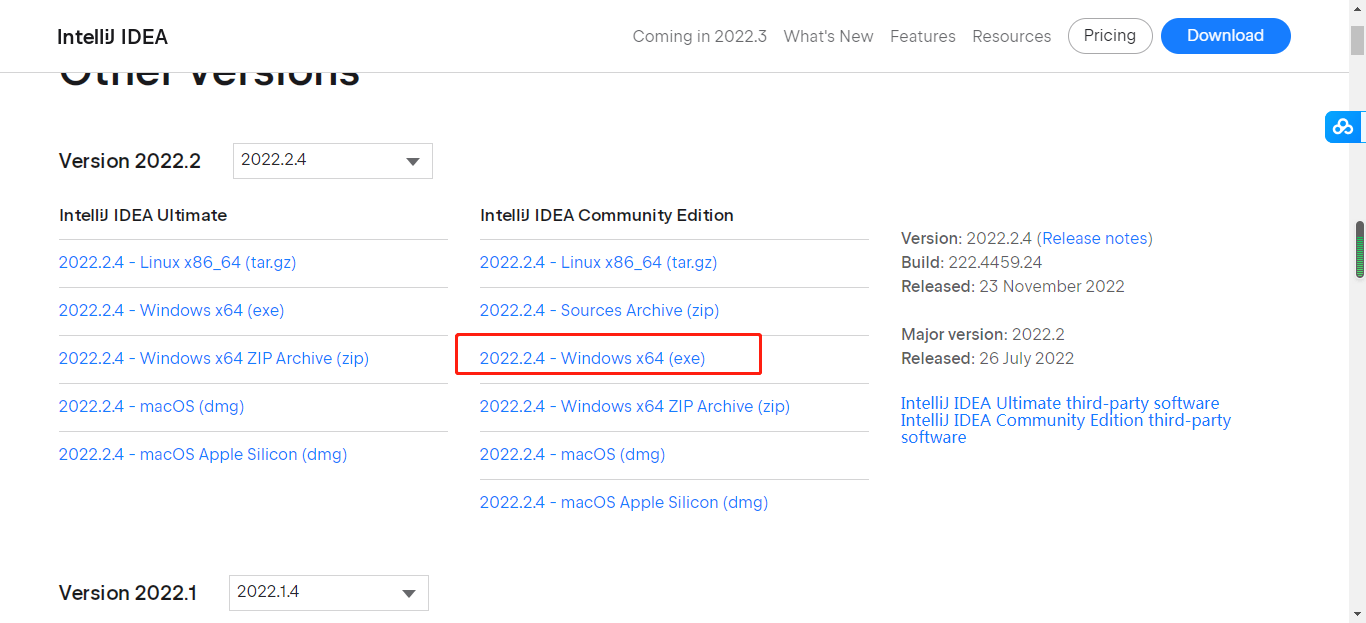Screen dimensions: 1366x623
Task: Click the Build: 222.4459.24 text
Action: coord(972,262)
